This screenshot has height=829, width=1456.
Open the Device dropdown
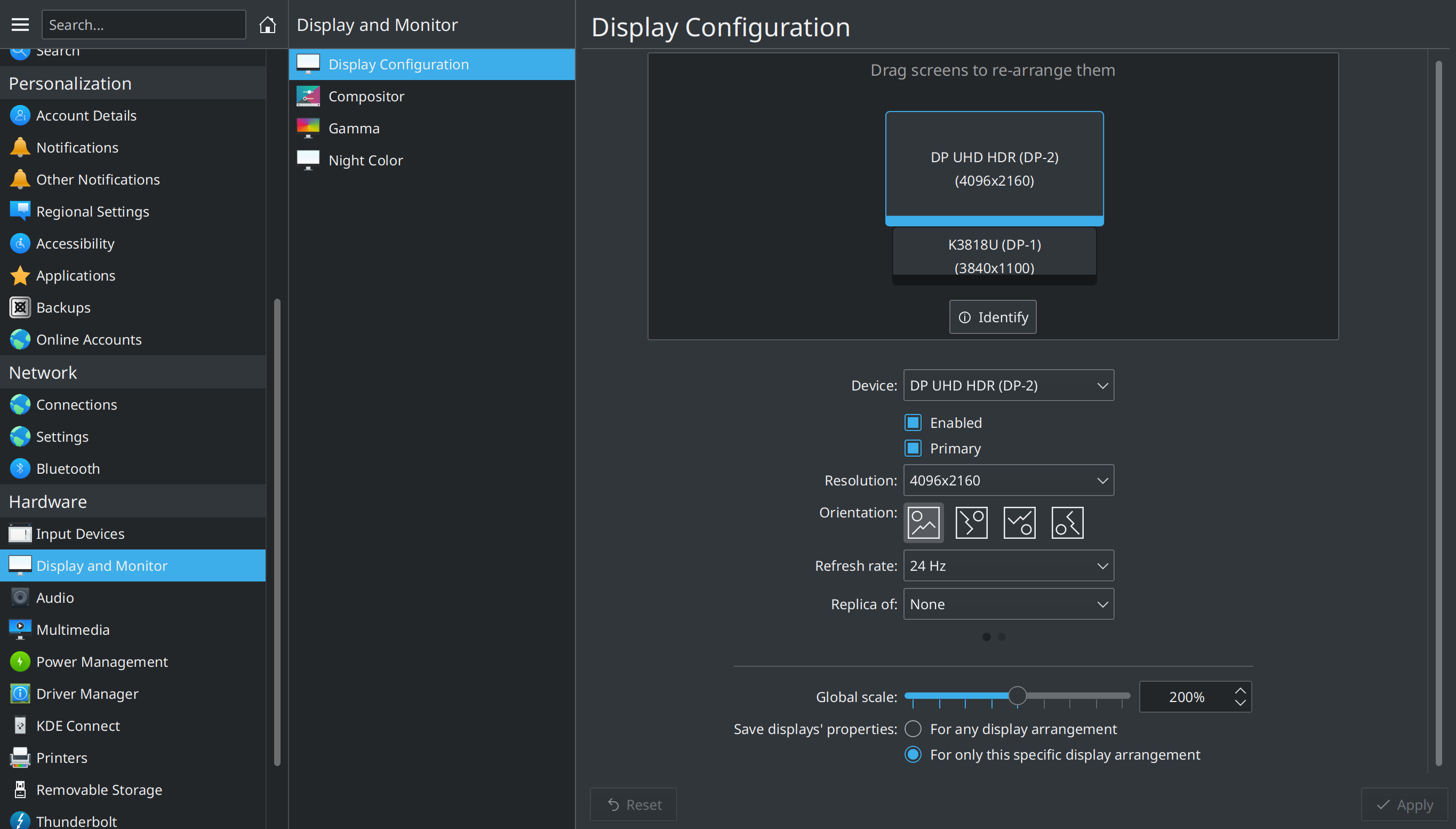pos(1007,385)
